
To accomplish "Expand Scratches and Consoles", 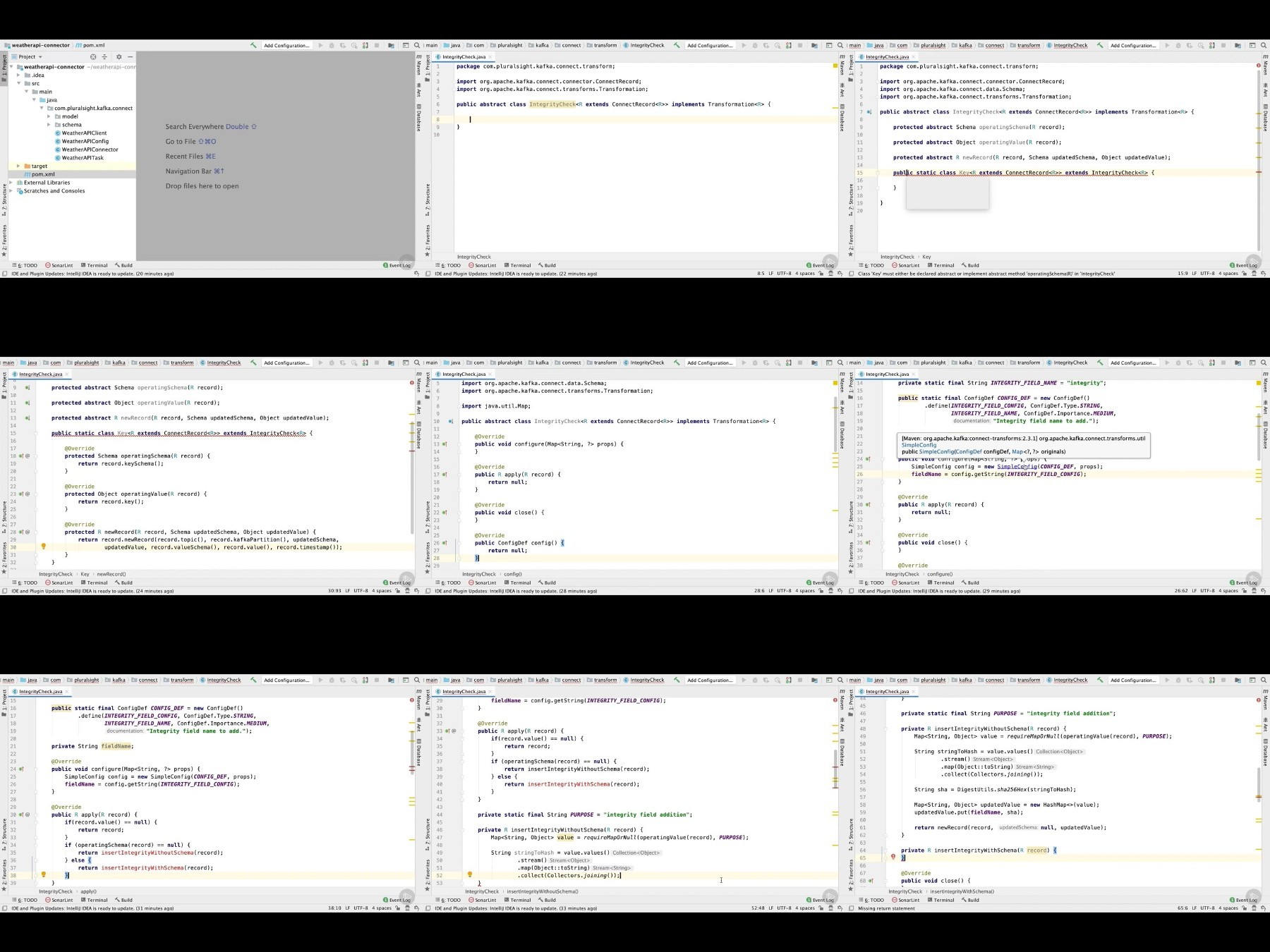I will pyautogui.click(x=12, y=191).
